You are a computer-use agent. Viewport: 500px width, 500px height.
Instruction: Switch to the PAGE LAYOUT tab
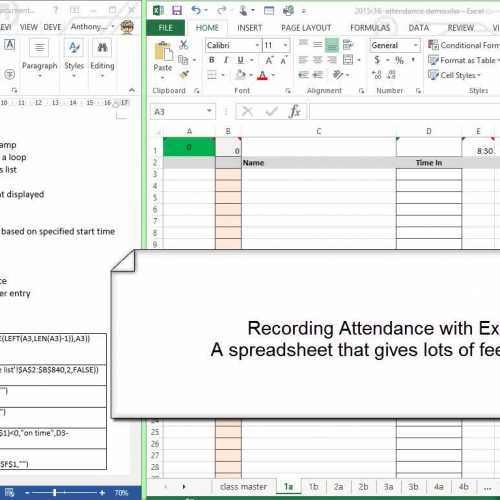coord(306,28)
